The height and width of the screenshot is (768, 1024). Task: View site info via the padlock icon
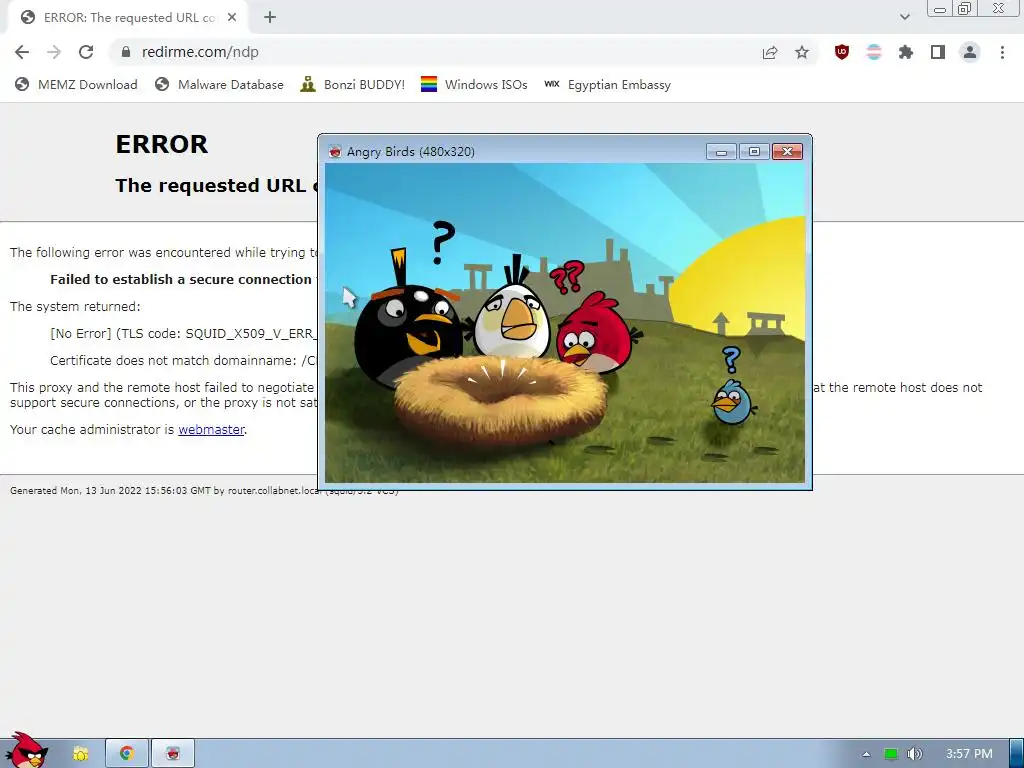click(x=127, y=52)
